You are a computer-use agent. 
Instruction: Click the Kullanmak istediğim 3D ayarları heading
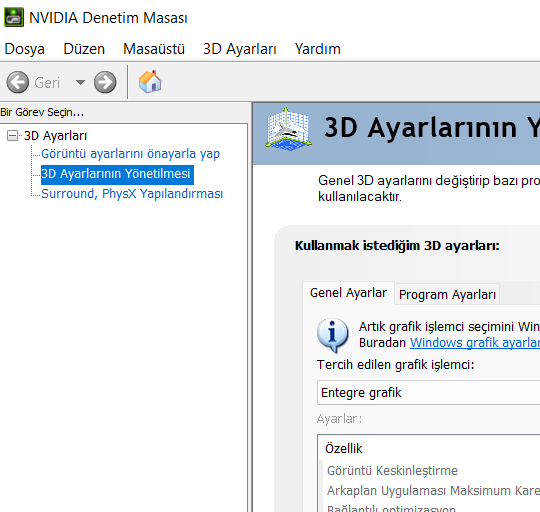coord(397,245)
